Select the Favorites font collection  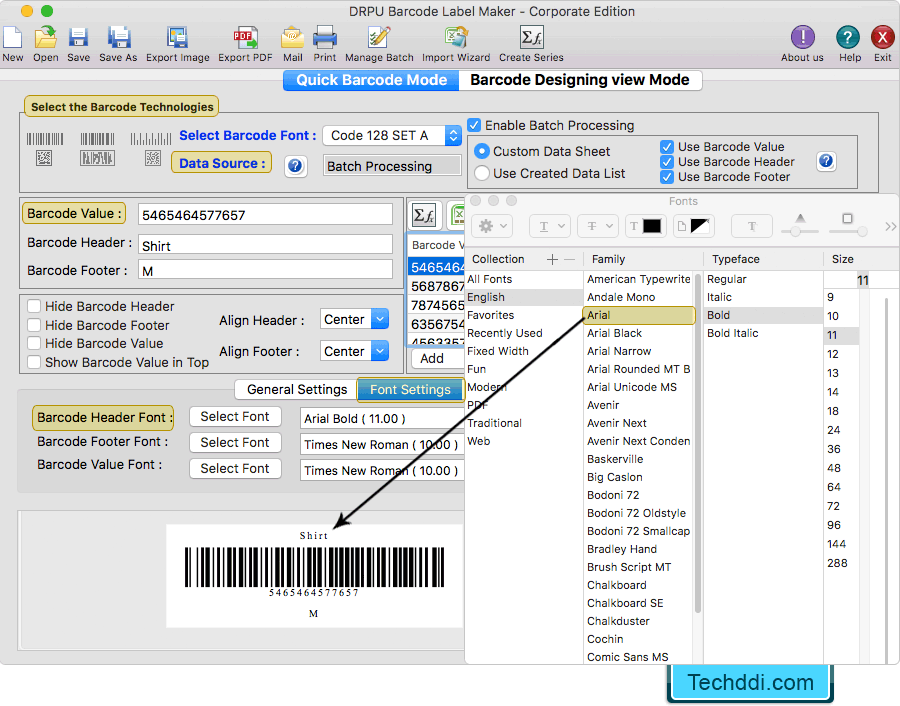(x=491, y=315)
